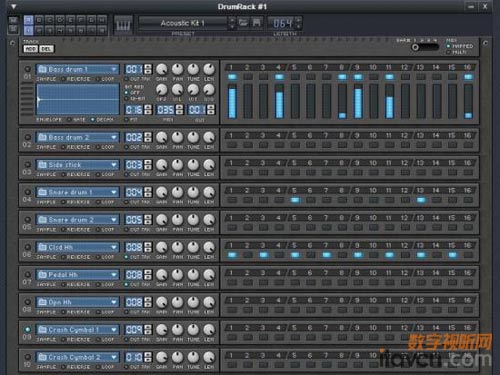Select pattern slot H
This screenshot has height=375, width=500.
[102, 20]
